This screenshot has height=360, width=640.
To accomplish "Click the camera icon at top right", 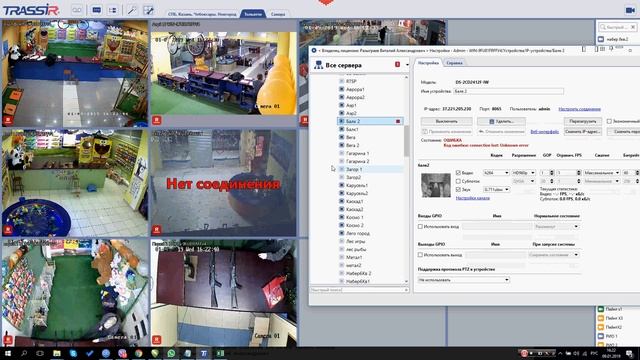I will [x=630, y=10].
